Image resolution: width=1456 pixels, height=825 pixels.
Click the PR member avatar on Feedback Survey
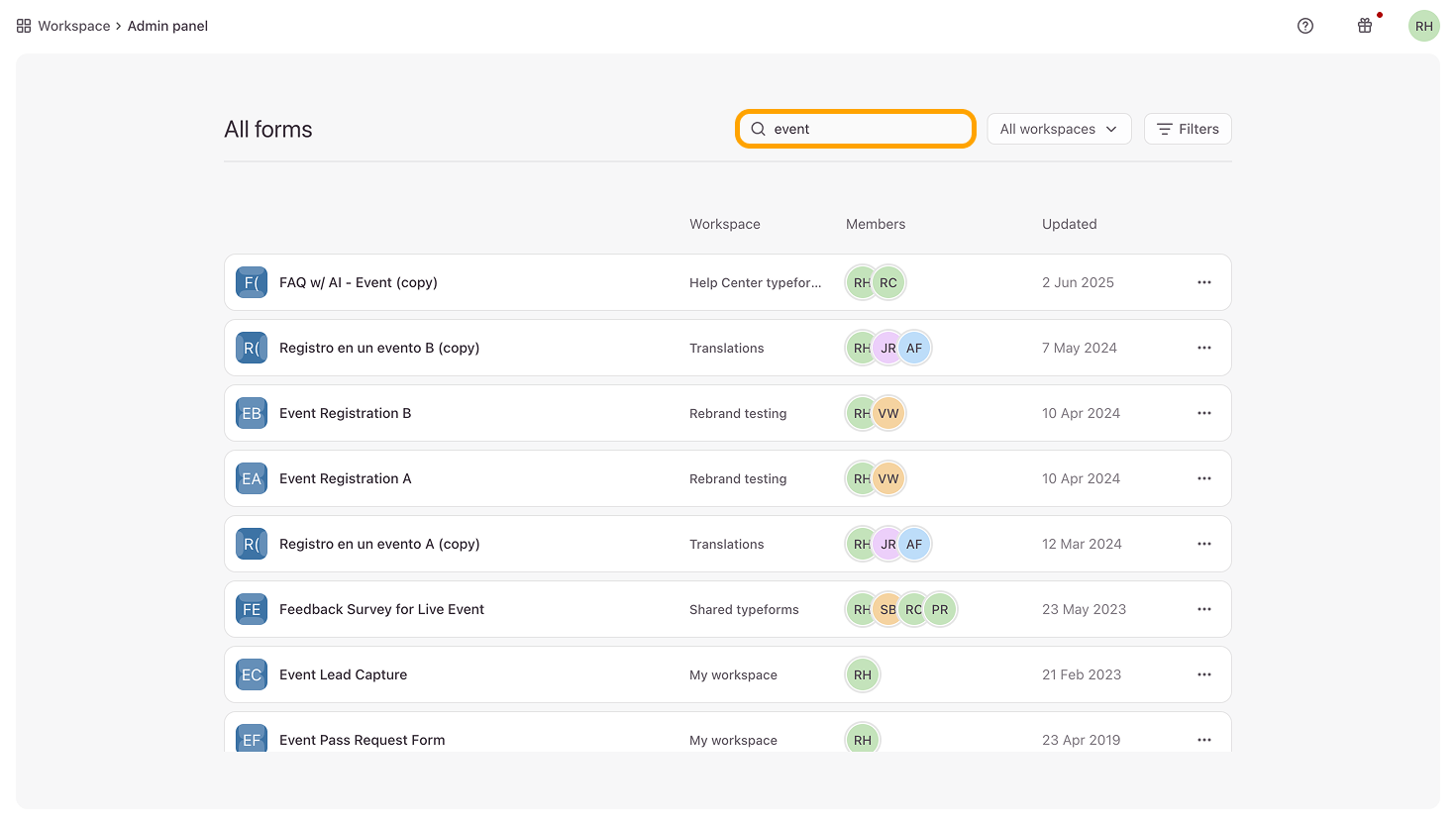[x=940, y=609]
